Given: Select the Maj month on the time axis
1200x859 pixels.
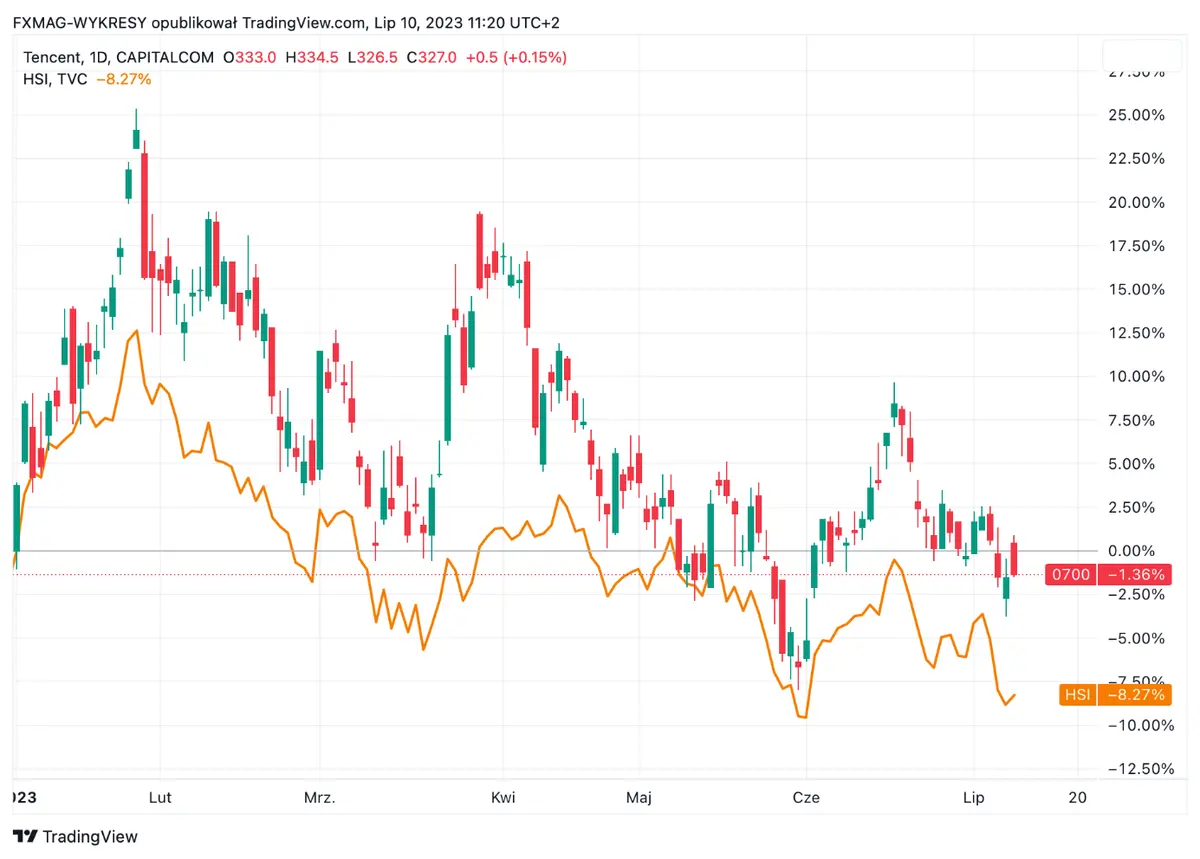Looking at the screenshot, I should pos(639,798).
